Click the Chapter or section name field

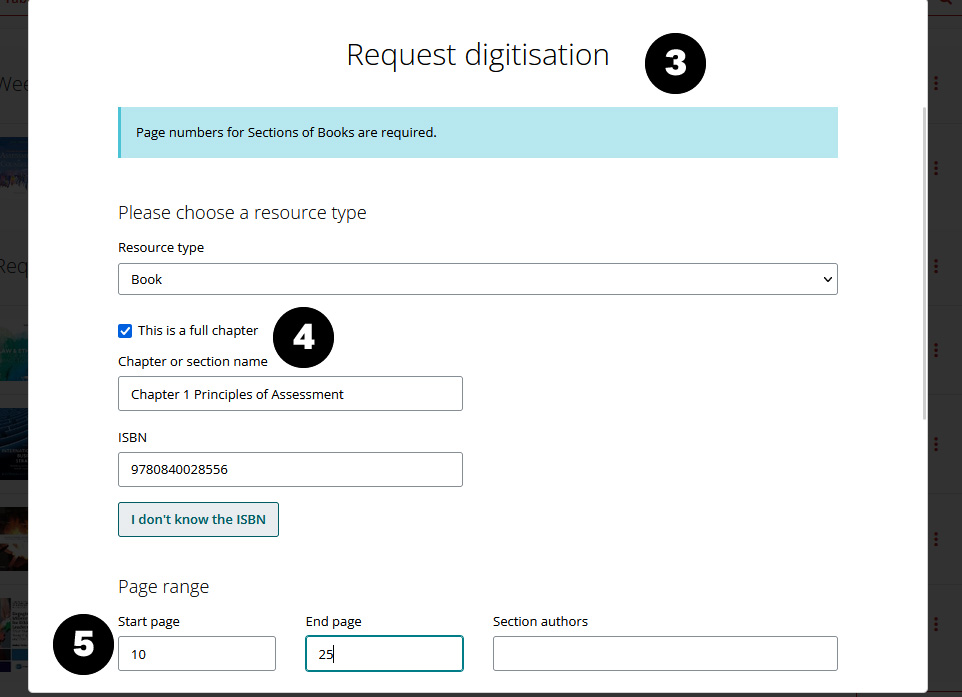coord(290,393)
